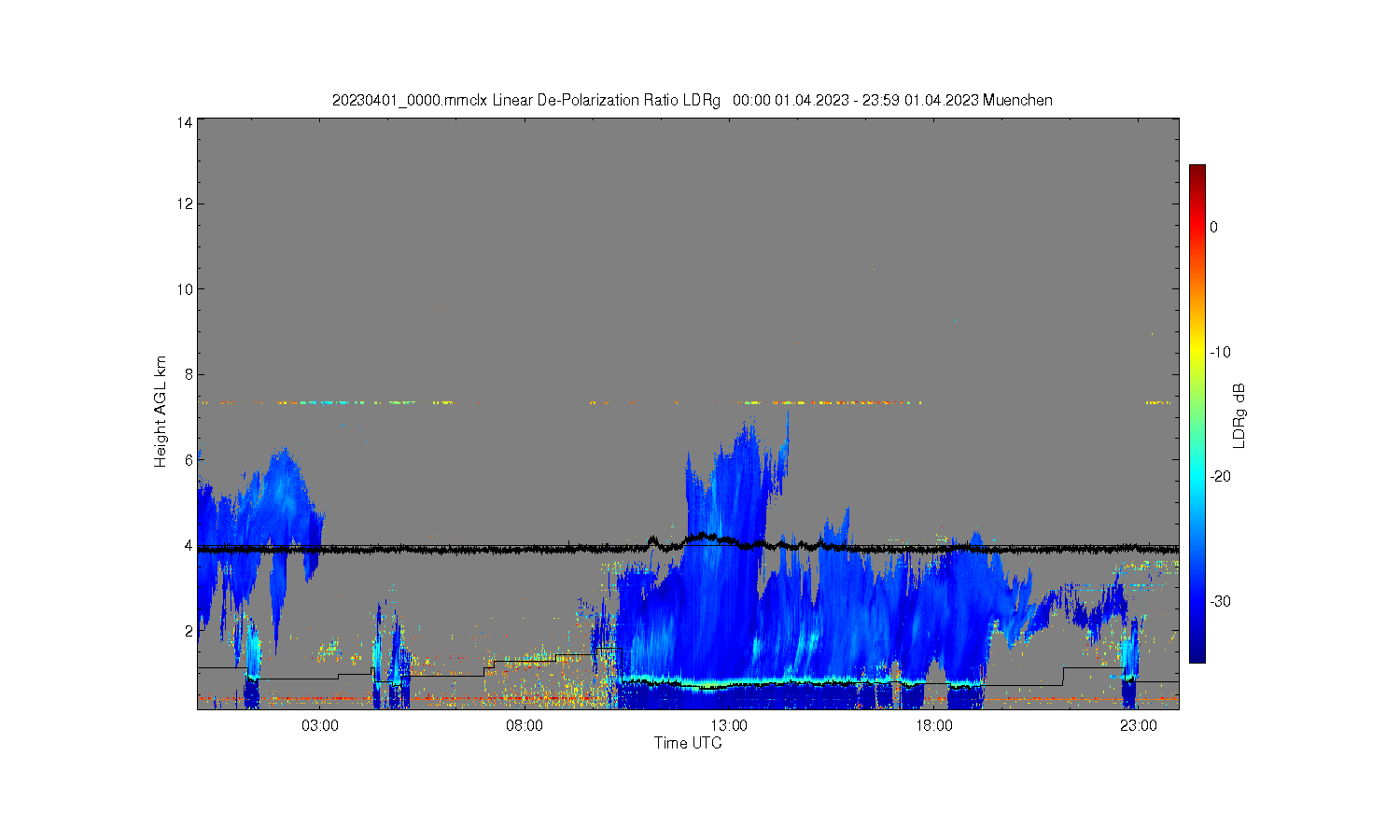Image resolution: width=1400 pixels, height=840 pixels.
Task: Click the 18:00 time tick label
Action: (933, 726)
